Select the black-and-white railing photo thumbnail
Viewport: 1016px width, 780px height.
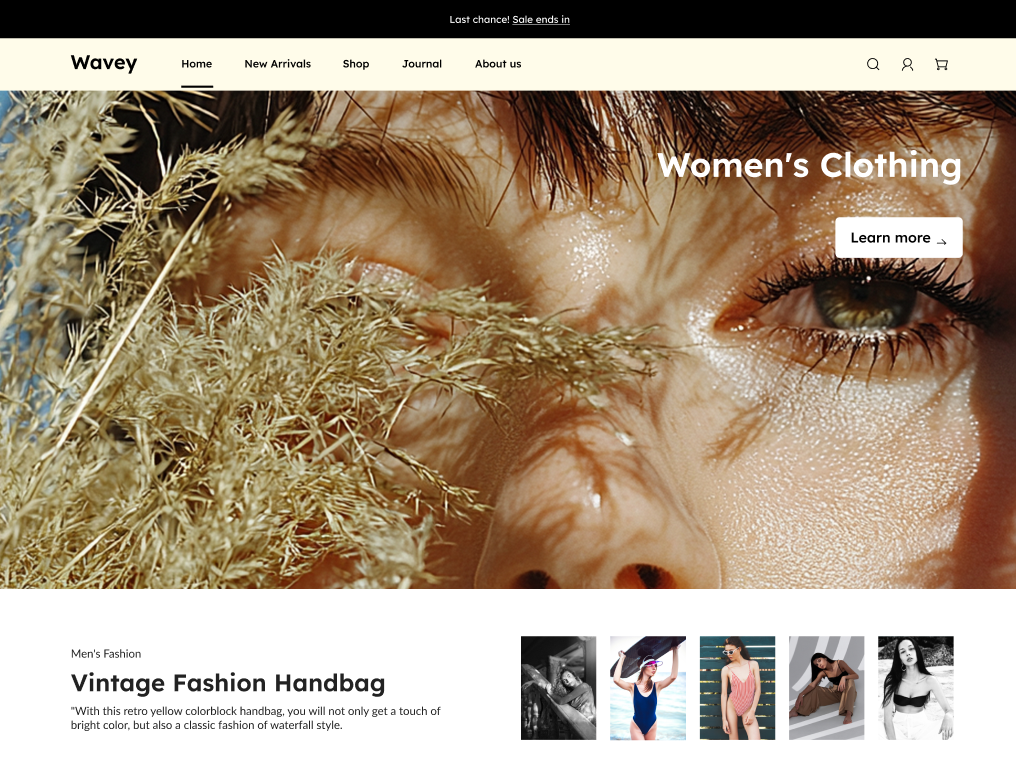(558, 688)
